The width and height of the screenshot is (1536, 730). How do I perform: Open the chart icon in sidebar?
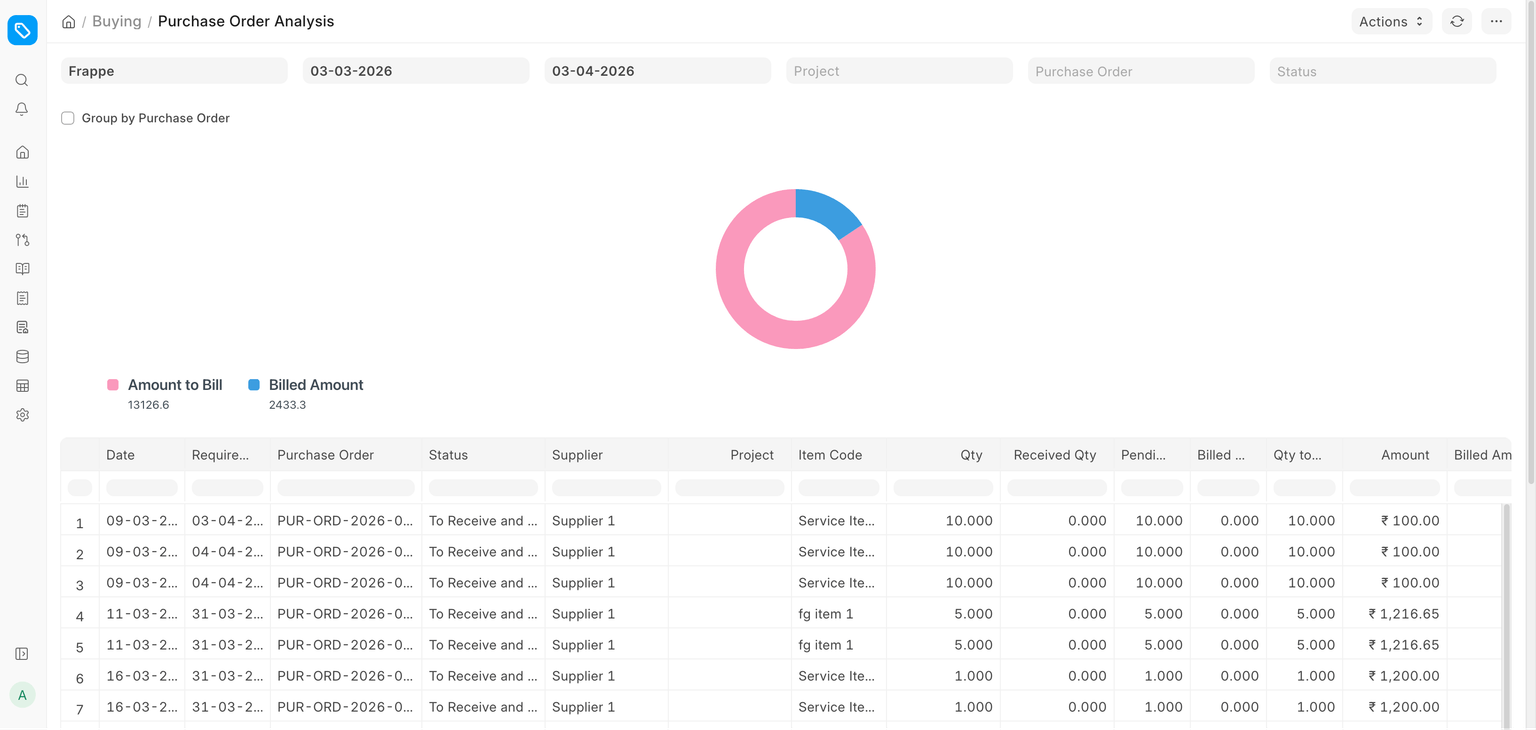point(22,182)
